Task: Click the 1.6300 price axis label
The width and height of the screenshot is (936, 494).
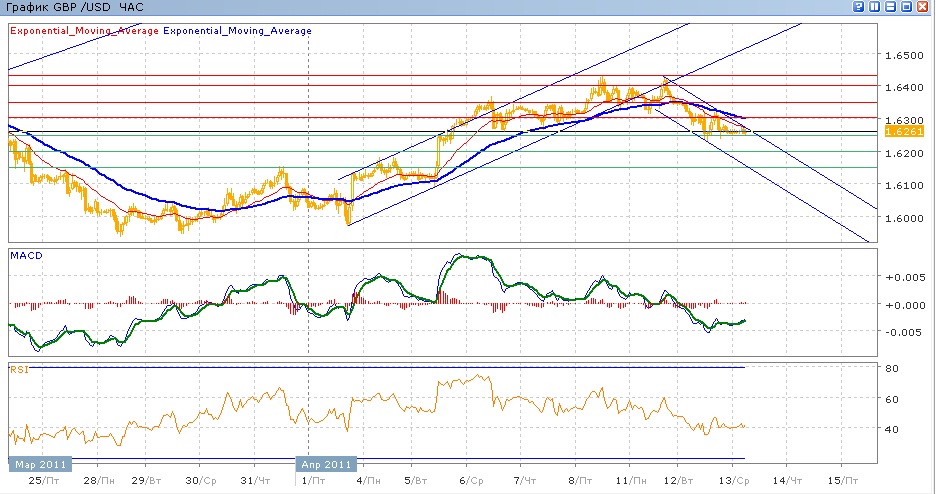Action: [903, 120]
